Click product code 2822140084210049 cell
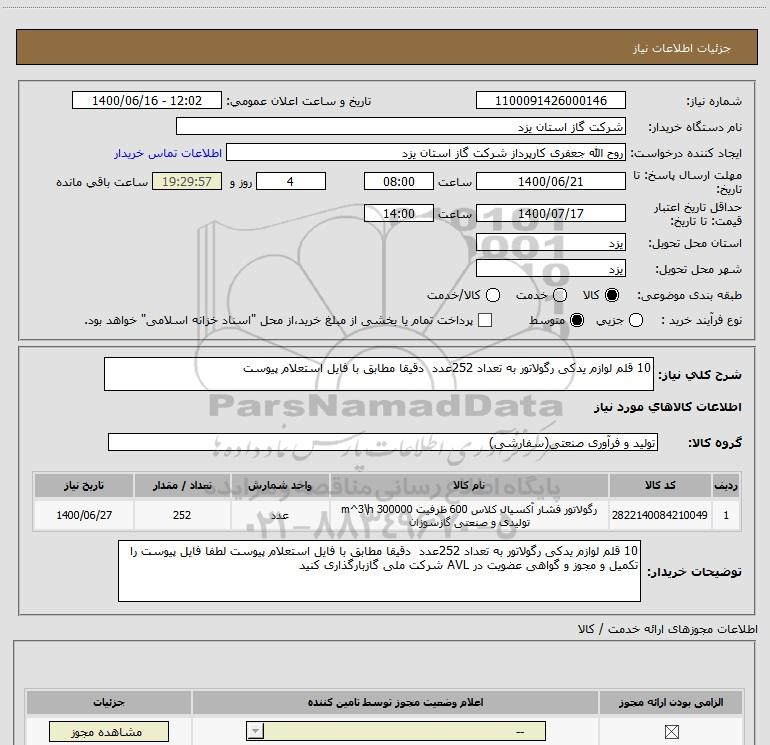 [660, 515]
